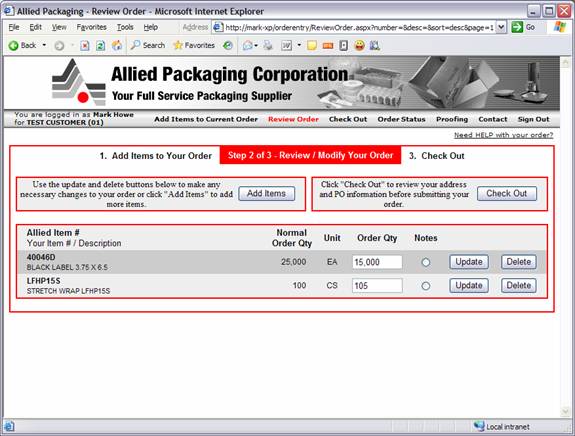Click the Print toolbar icon
Screen dimensions: 575x436
click(268, 45)
